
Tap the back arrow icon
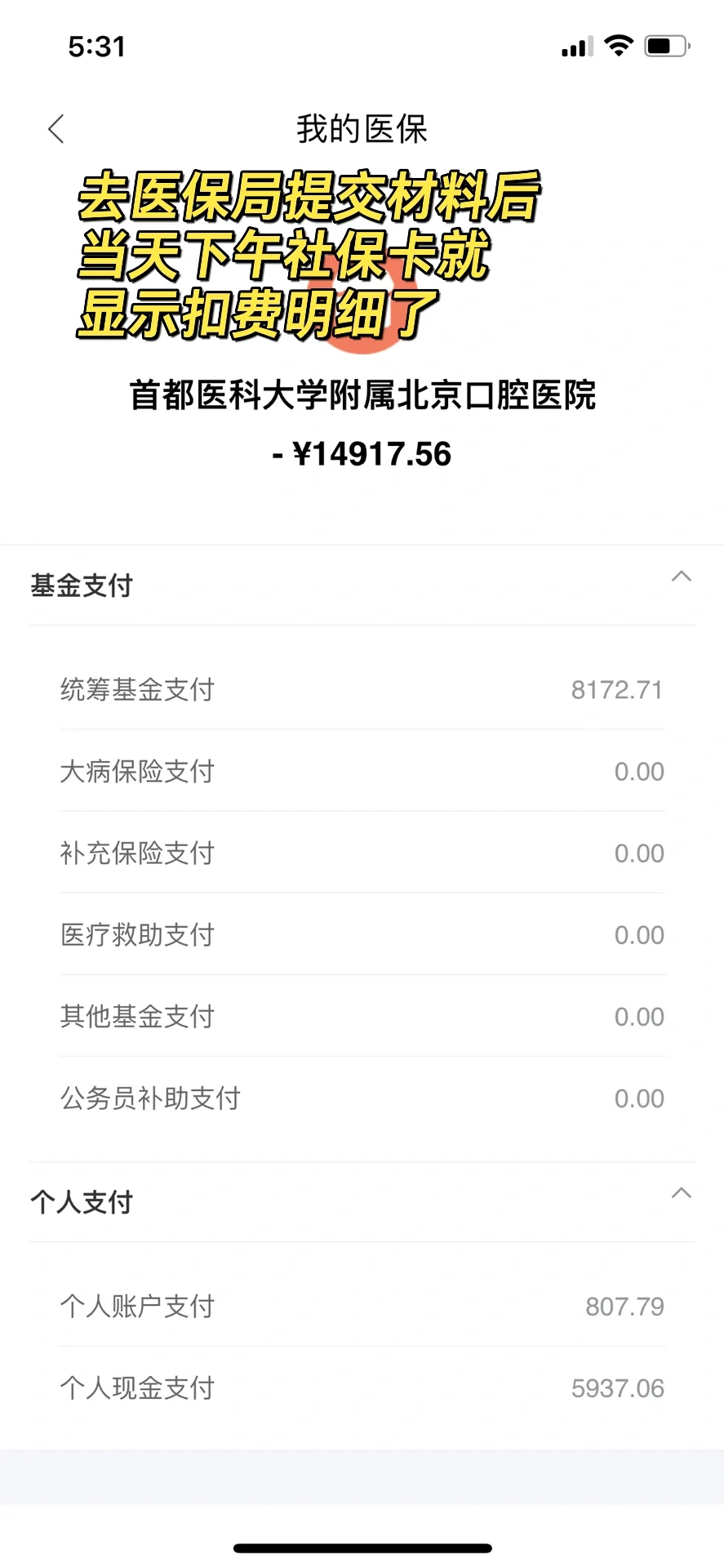pos(56,129)
